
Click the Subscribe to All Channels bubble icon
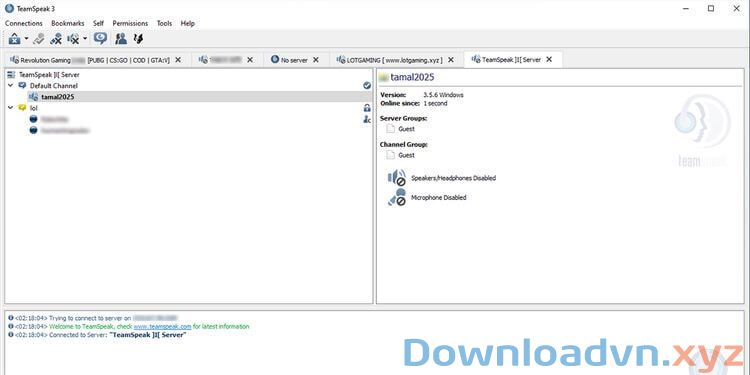point(100,39)
